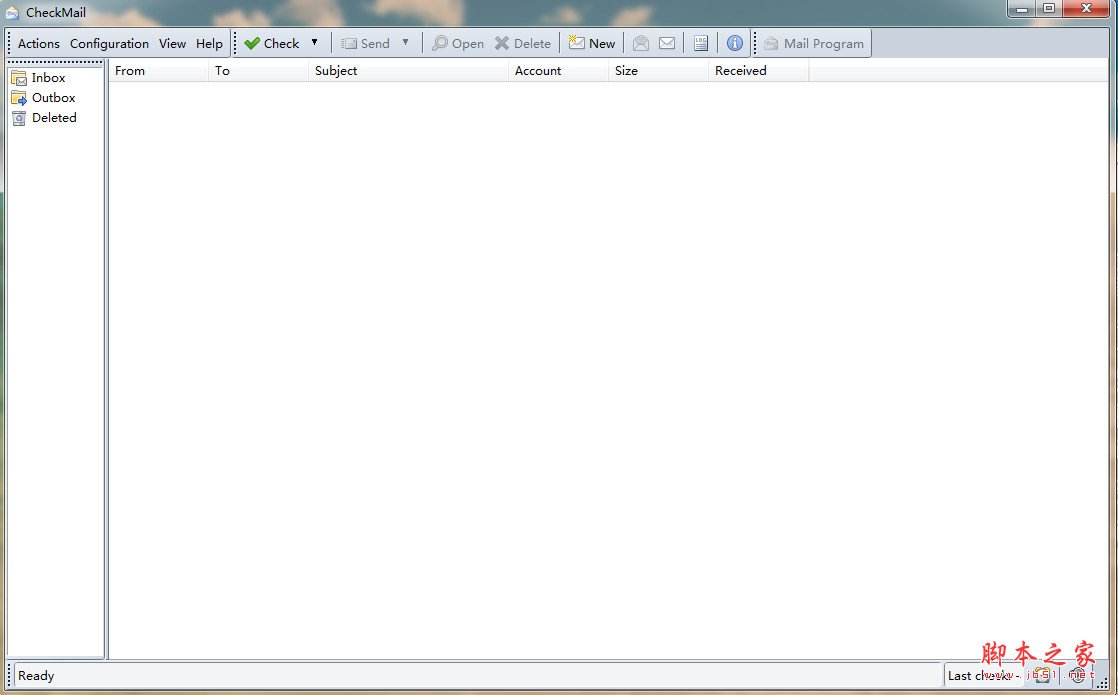Click the Delete toolbar button
1118x695 pixels.
(522, 43)
